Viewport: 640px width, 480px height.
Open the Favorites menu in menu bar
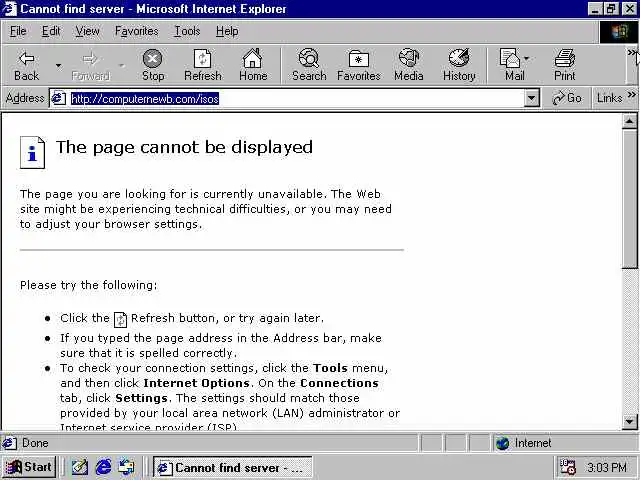(x=136, y=31)
